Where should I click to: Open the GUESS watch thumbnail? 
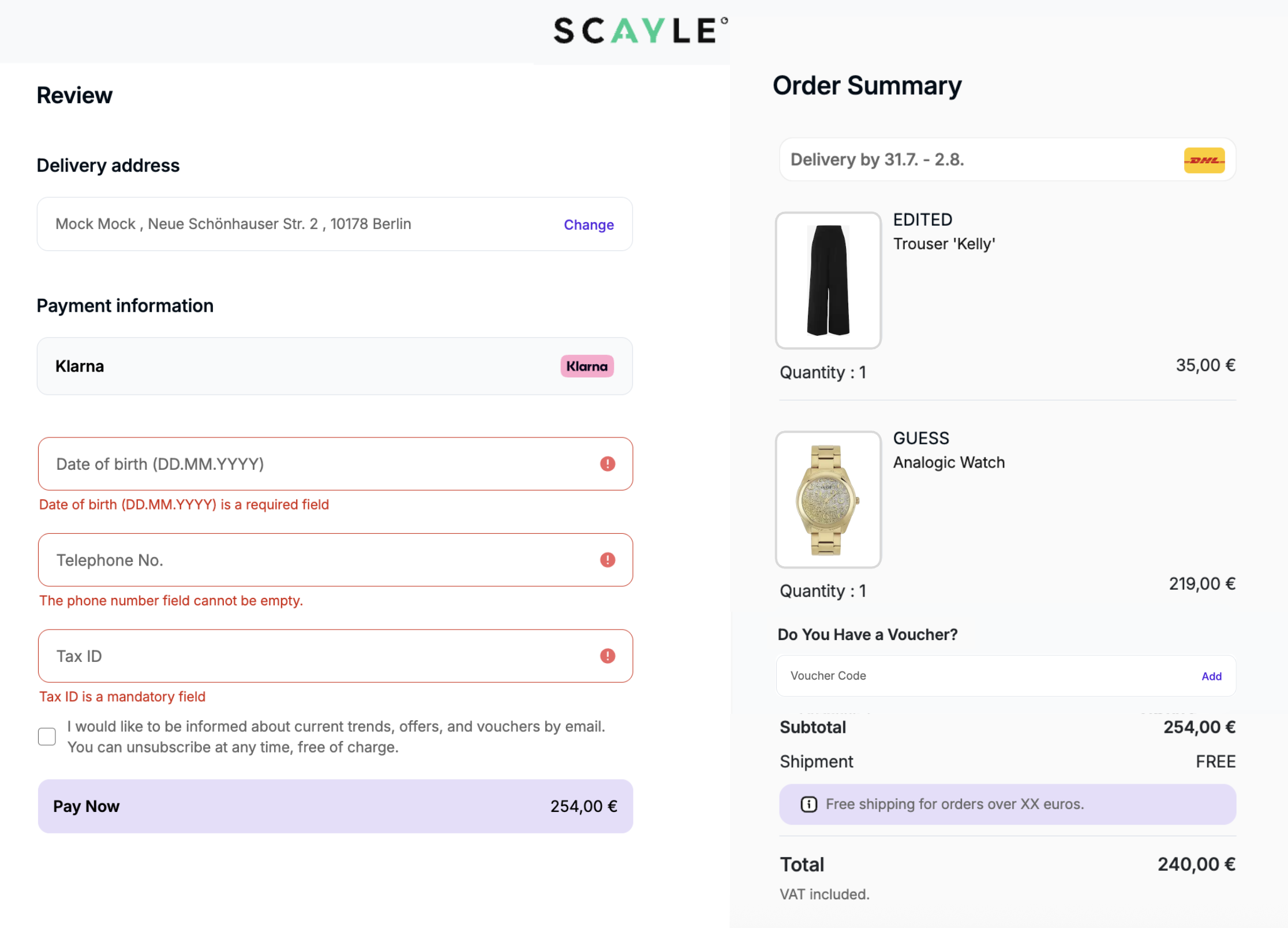pos(828,500)
